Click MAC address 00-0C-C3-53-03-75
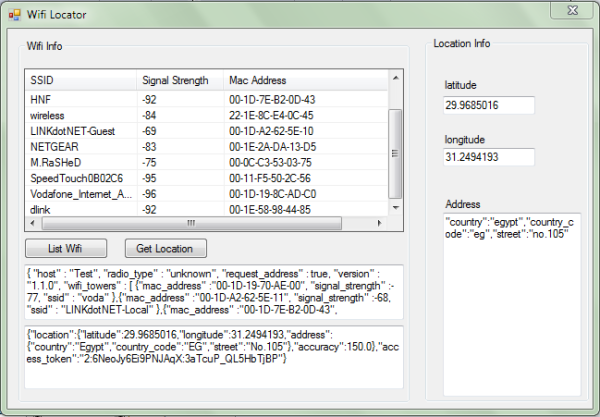 (x=270, y=163)
